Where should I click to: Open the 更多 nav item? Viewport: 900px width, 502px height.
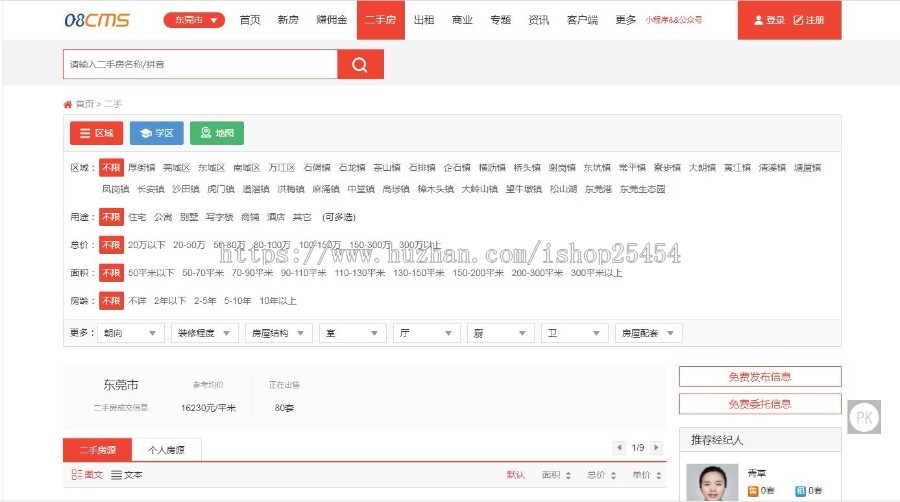tap(626, 20)
